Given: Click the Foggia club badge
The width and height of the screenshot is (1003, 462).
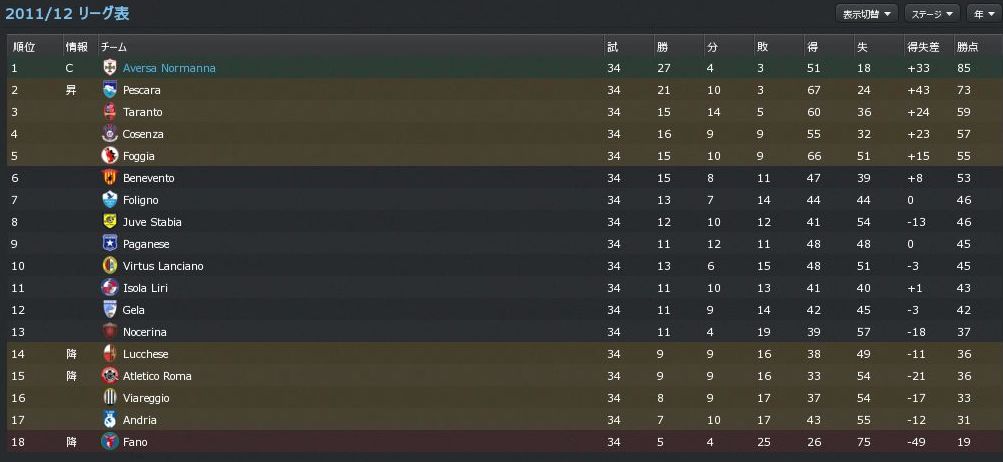Looking at the screenshot, I should 110,155.
